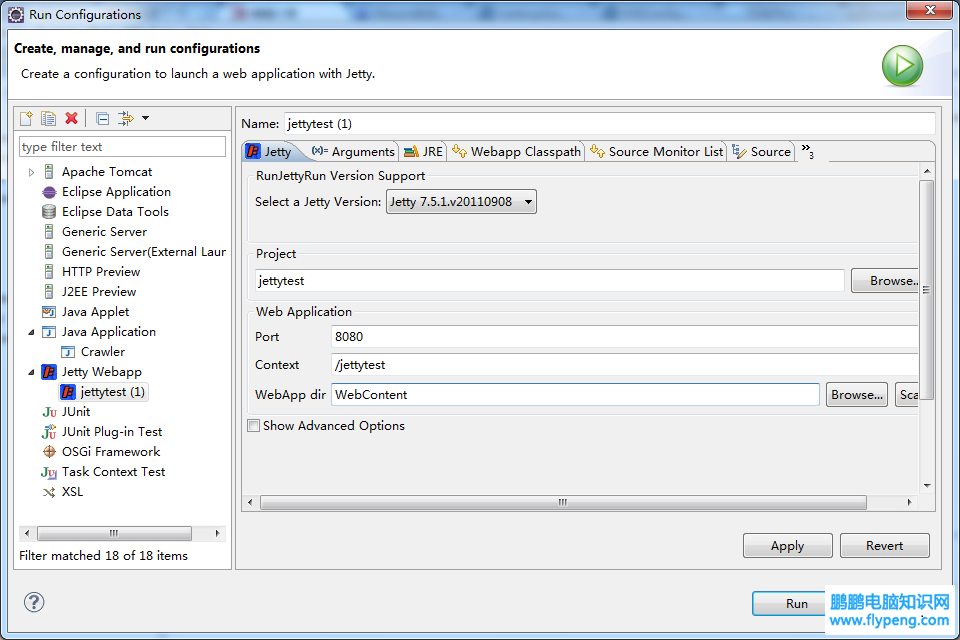The image size is (960, 640).
Task: Click the Java Application icon
Action: pyautogui.click(x=49, y=332)
